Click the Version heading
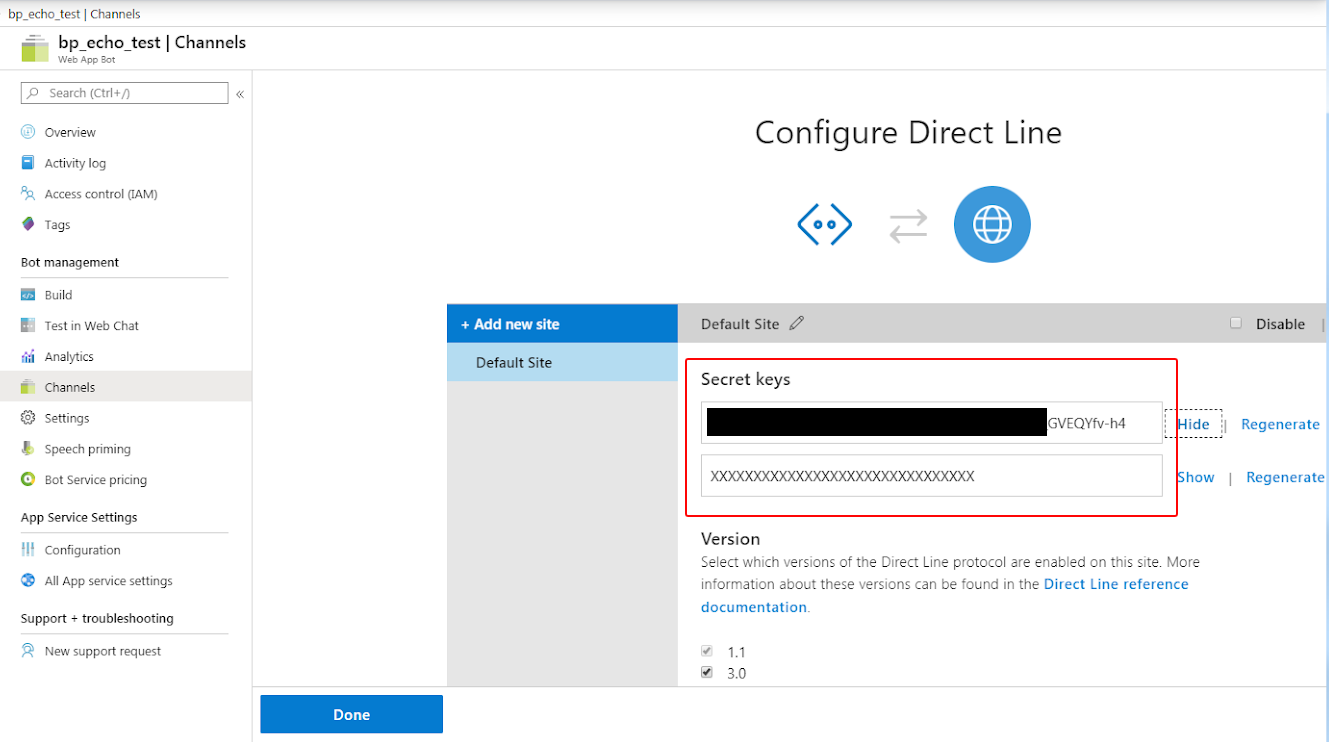This screenshot has width=1329, height=742. pos(731,538)
